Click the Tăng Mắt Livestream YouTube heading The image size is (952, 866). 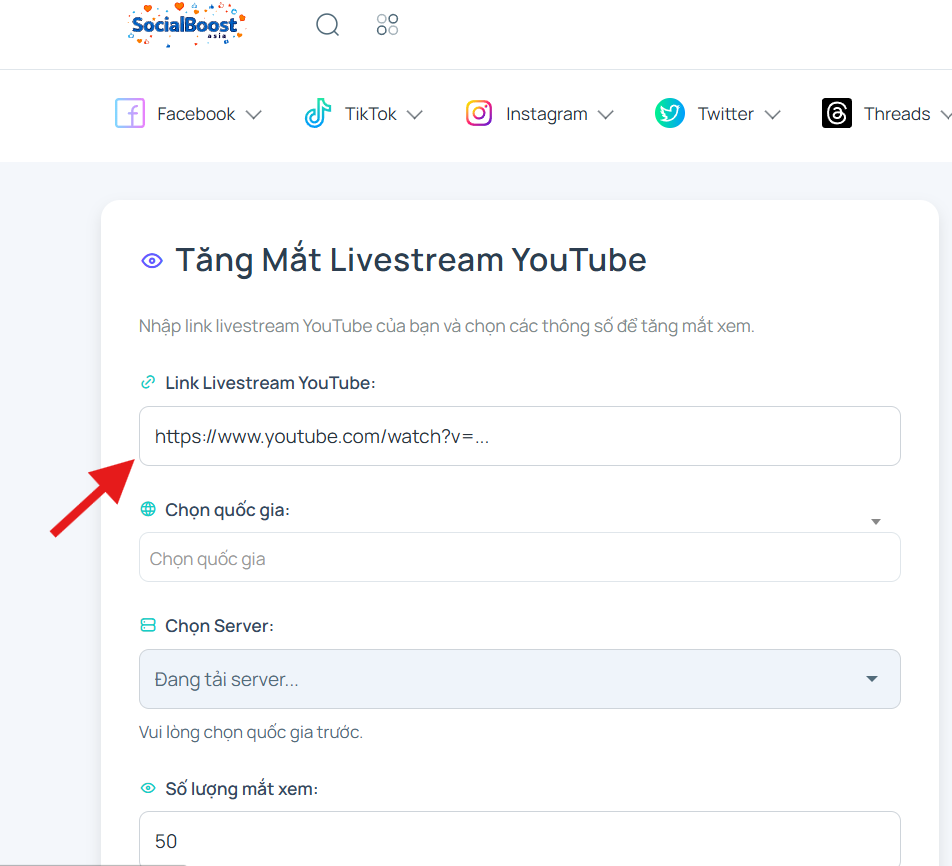point(411,260)
